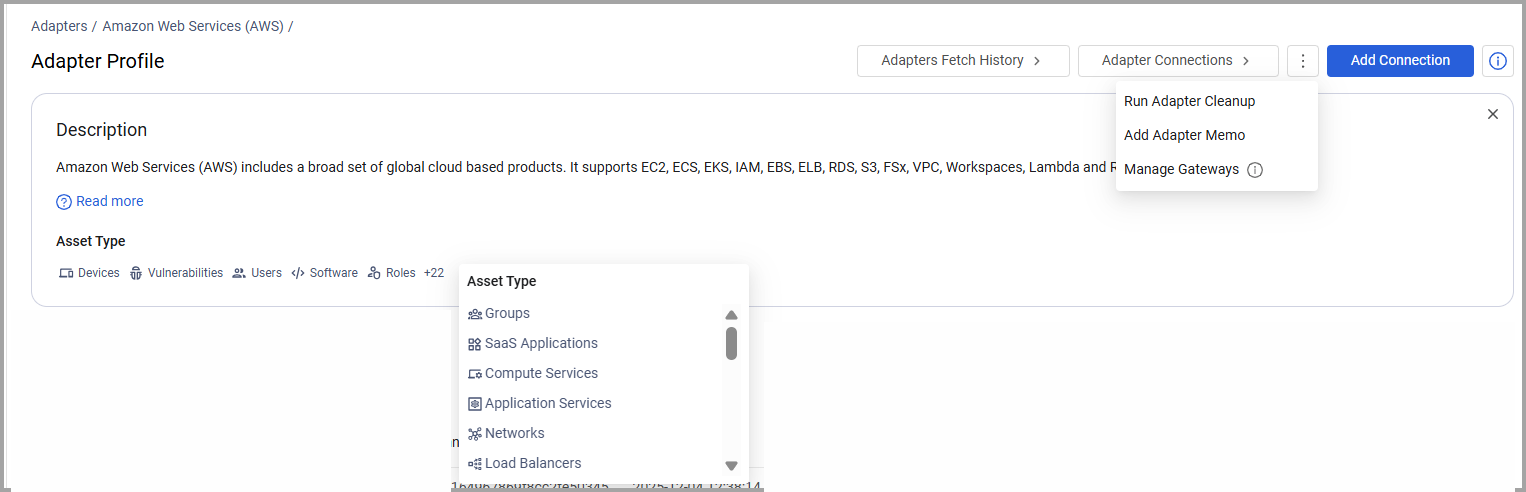Click the Read more question mark icon
Image resolution: width=1526 pixels, height=492 pixels.
(64, 202)
